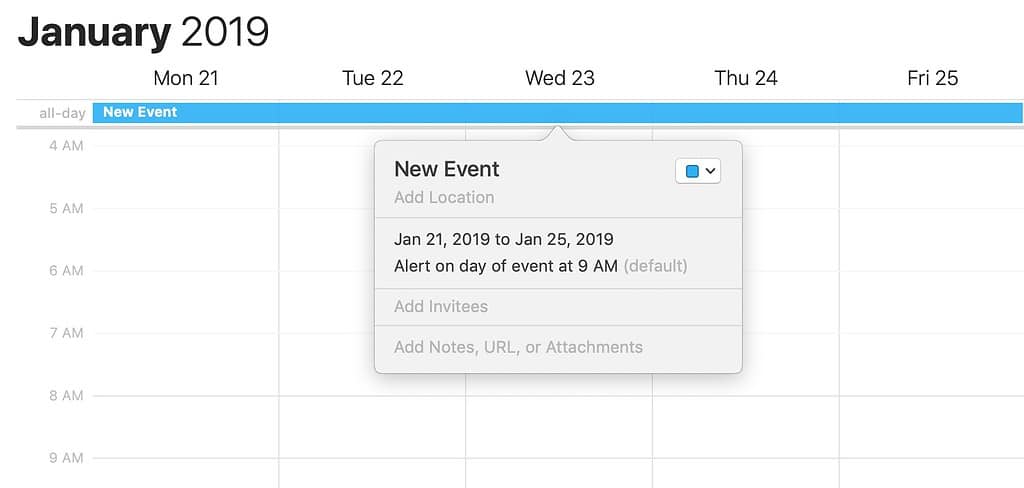1024x488 pixels.
Task: Open Add Notes, URL, or Attachments
Action: [x=518, y=347]
